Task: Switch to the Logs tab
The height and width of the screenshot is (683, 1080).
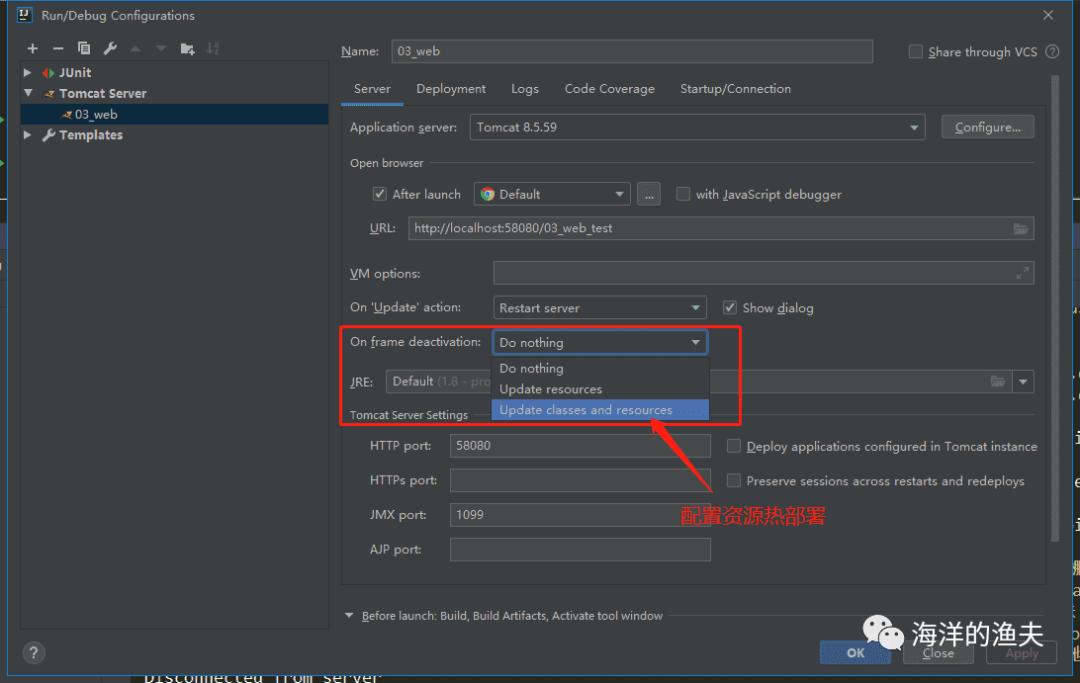Action: (525, 89)
